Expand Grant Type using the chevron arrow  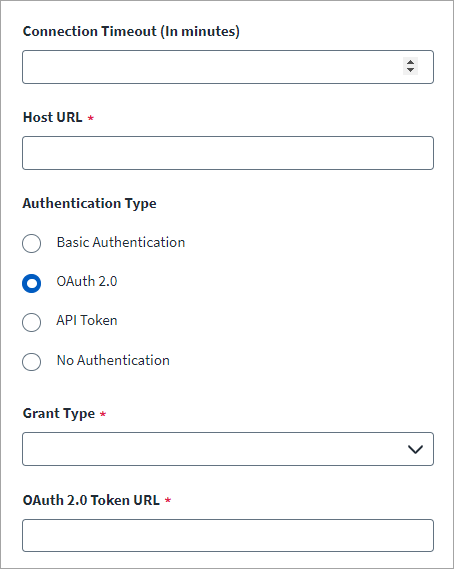[x=415, y=449]
